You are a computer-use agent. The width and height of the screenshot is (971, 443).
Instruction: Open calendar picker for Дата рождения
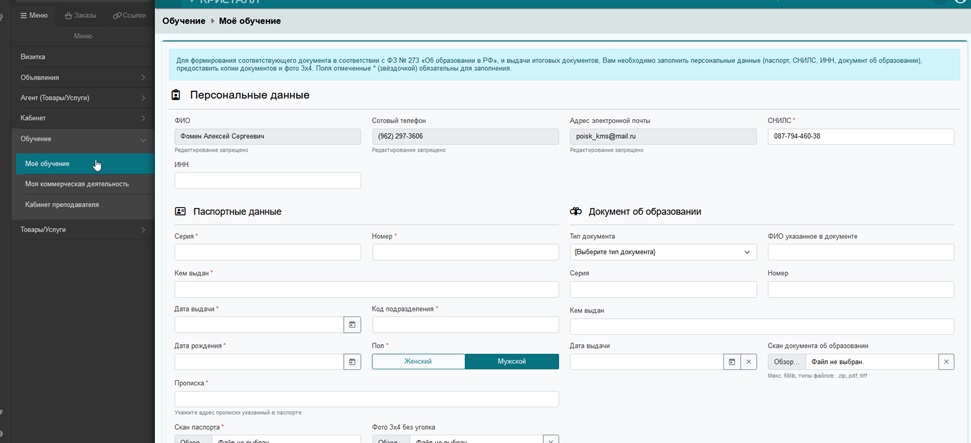click(x=352, y=362)
